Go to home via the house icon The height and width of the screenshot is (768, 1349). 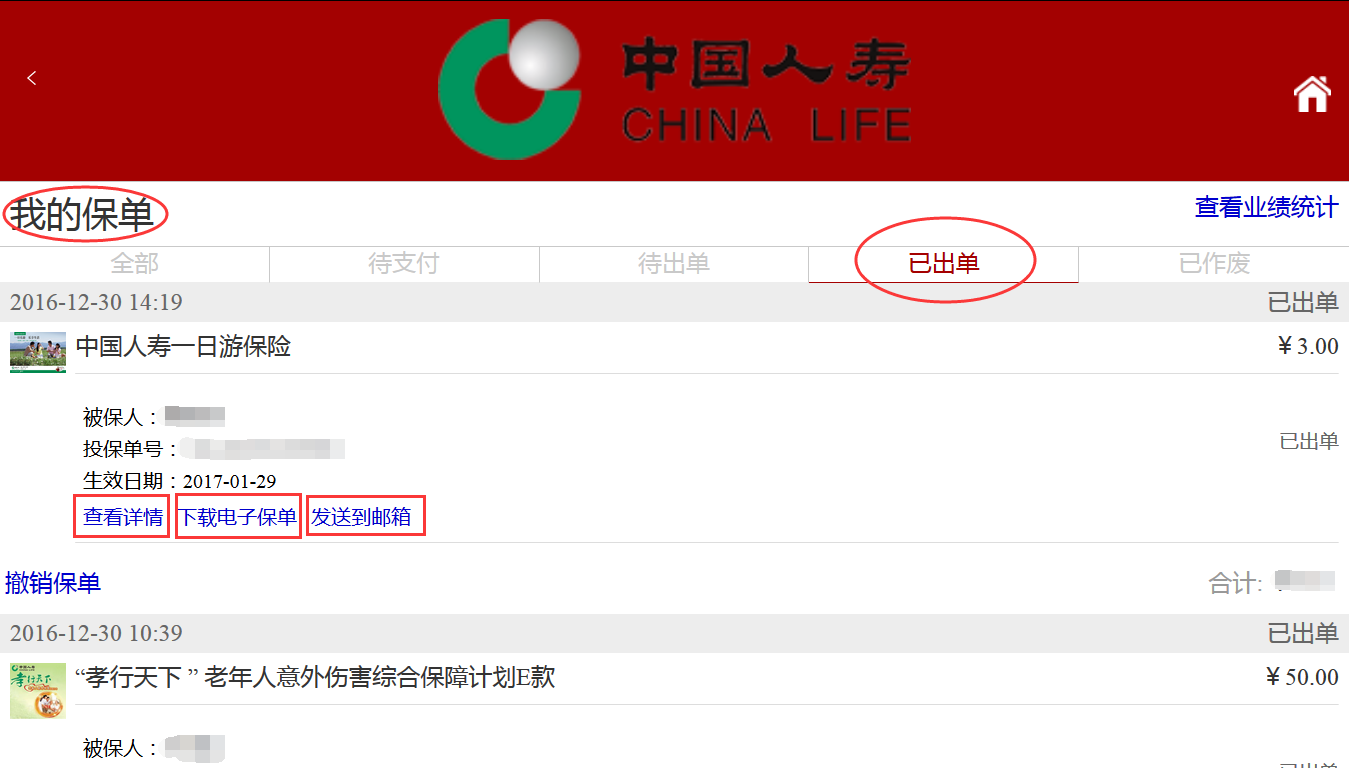[1312, 93]
